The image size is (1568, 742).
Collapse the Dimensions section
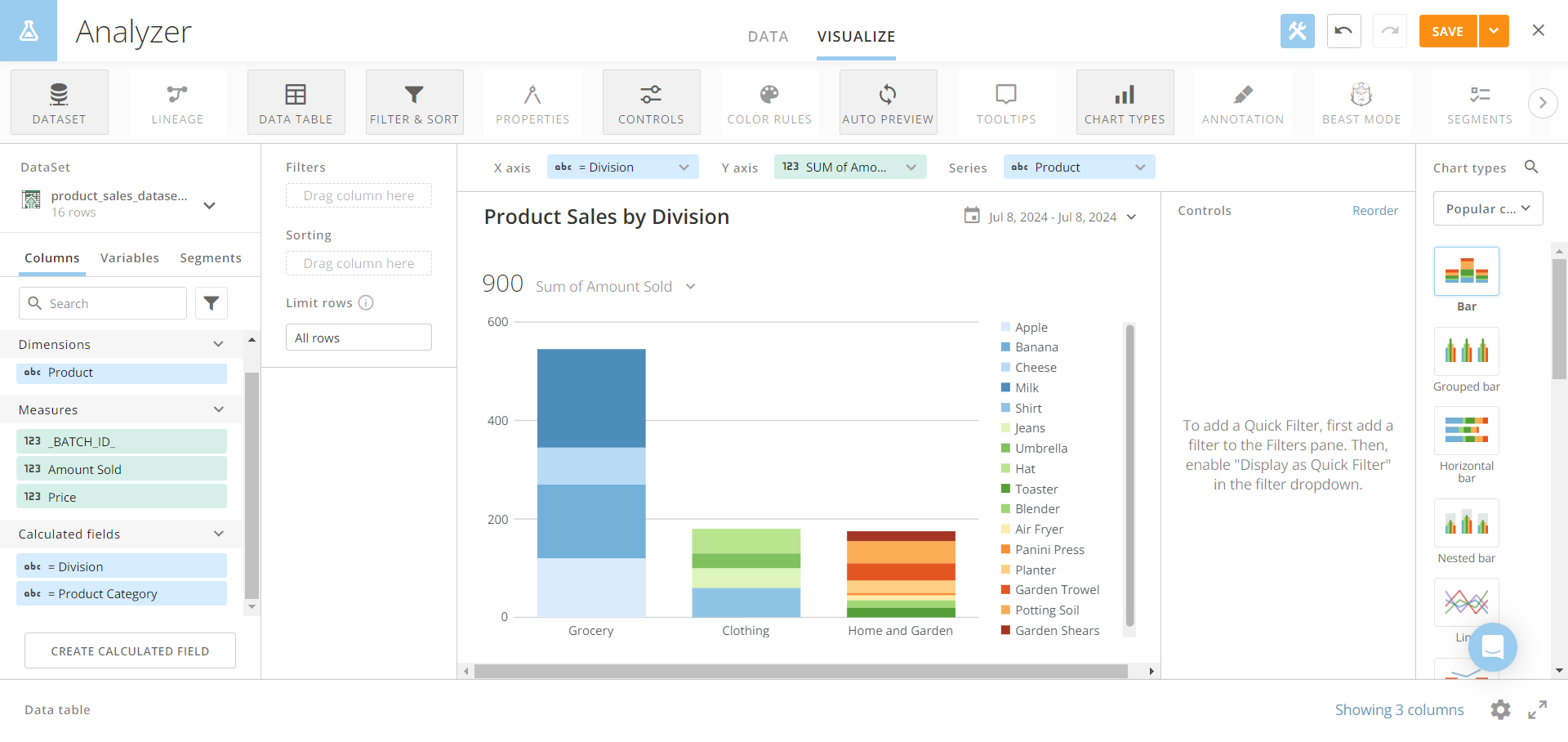click(x=218, y=344)
